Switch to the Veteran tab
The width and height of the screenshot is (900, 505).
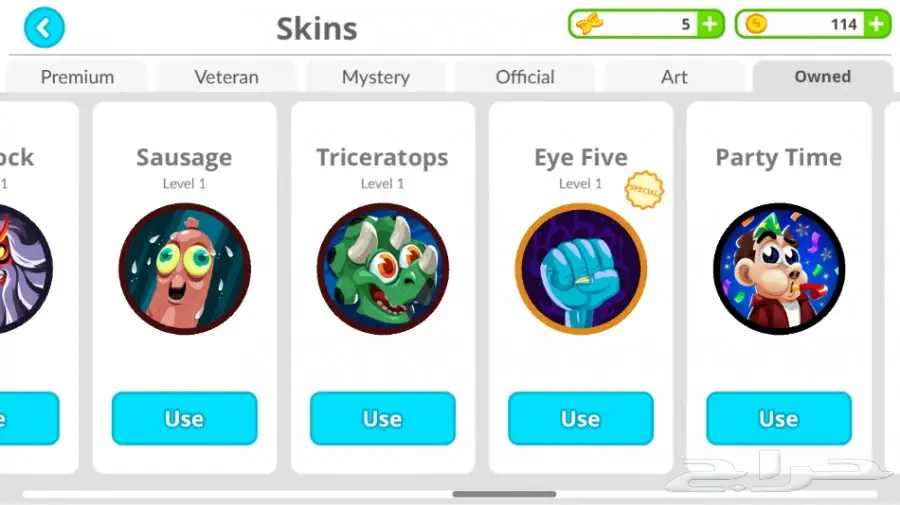click(x=226, y=76)
